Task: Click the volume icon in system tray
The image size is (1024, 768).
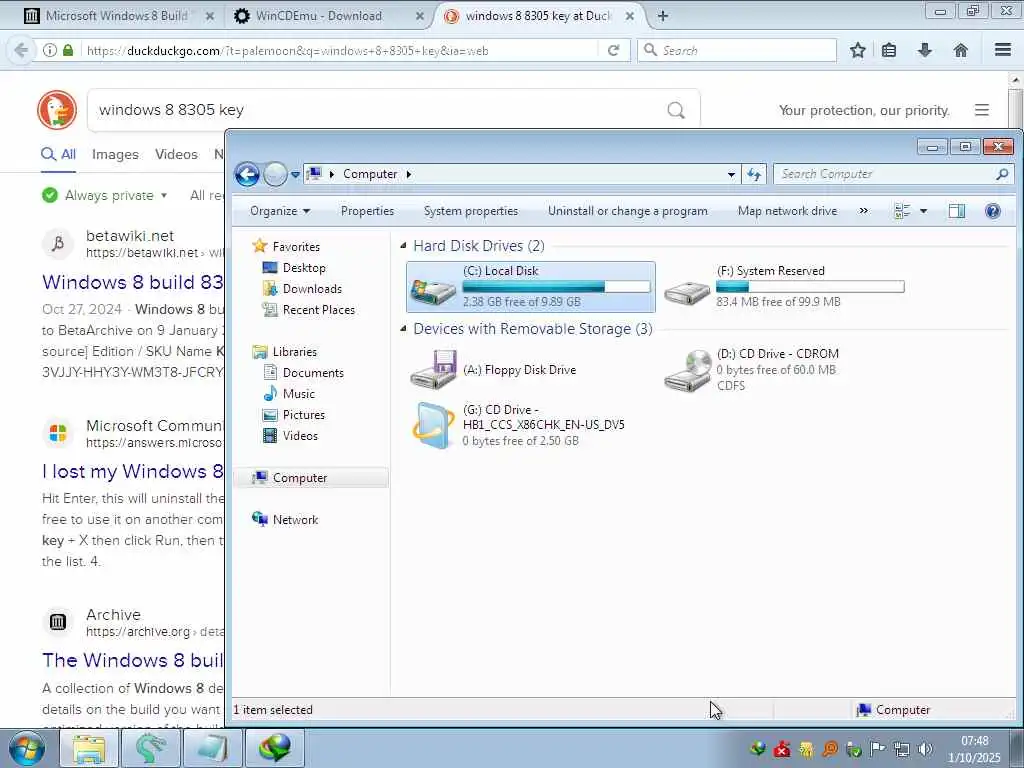Action: pyautogui.click(x=925, y=749)
